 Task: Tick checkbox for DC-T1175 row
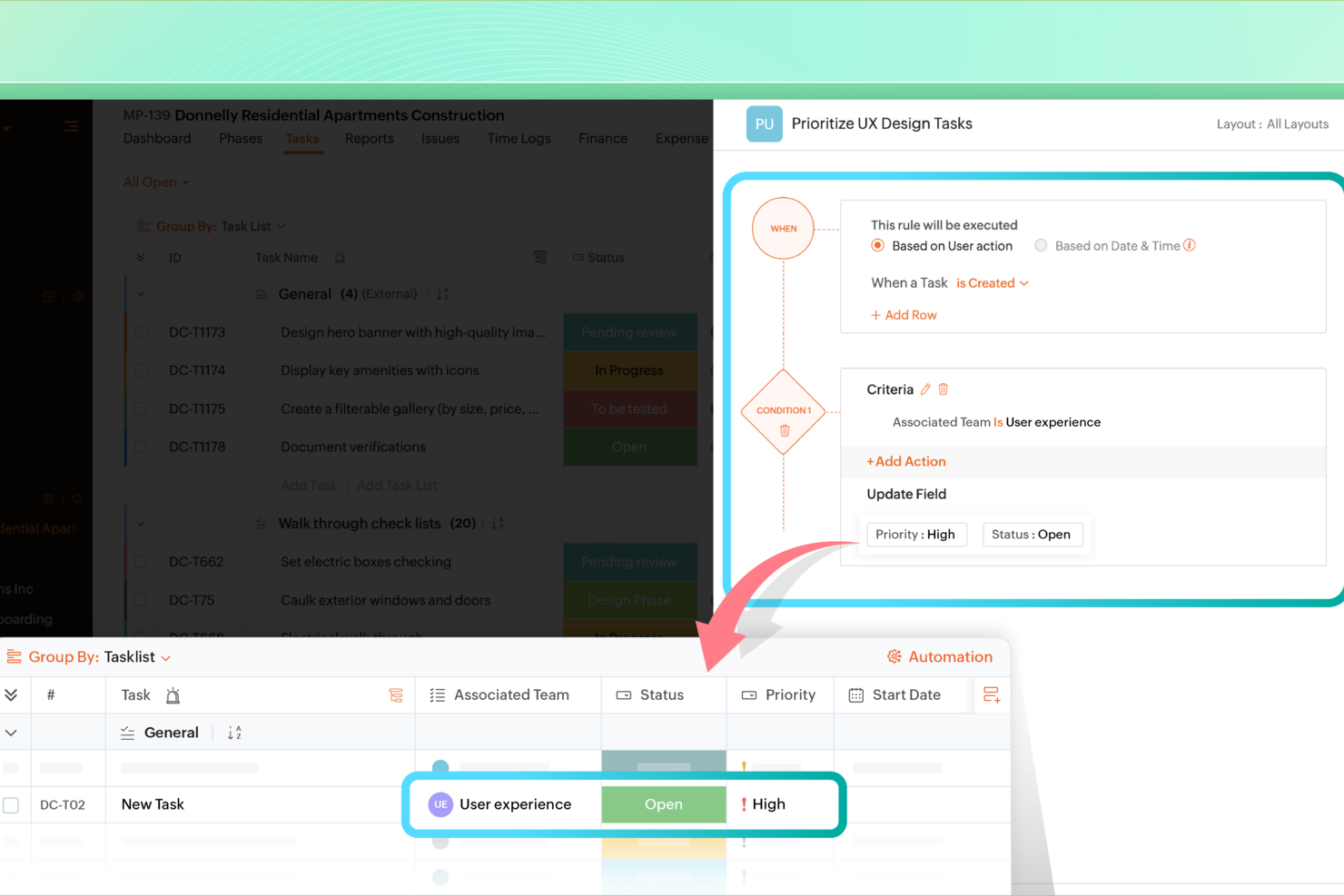point(141,409)
